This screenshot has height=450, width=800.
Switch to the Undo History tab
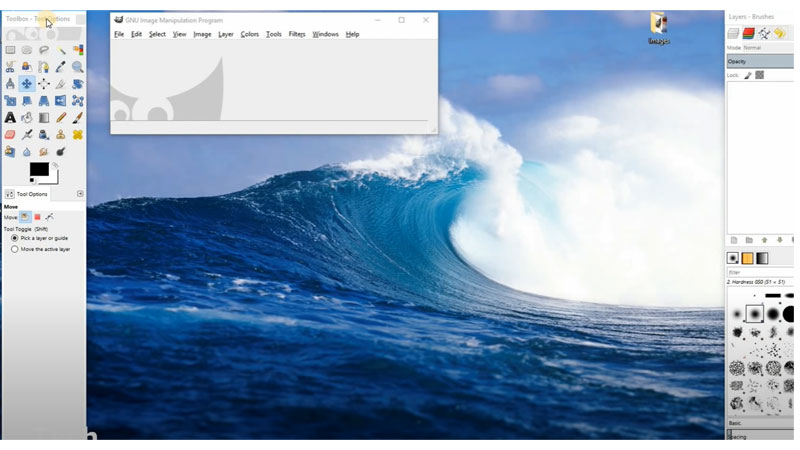click(x=779, y=34)
